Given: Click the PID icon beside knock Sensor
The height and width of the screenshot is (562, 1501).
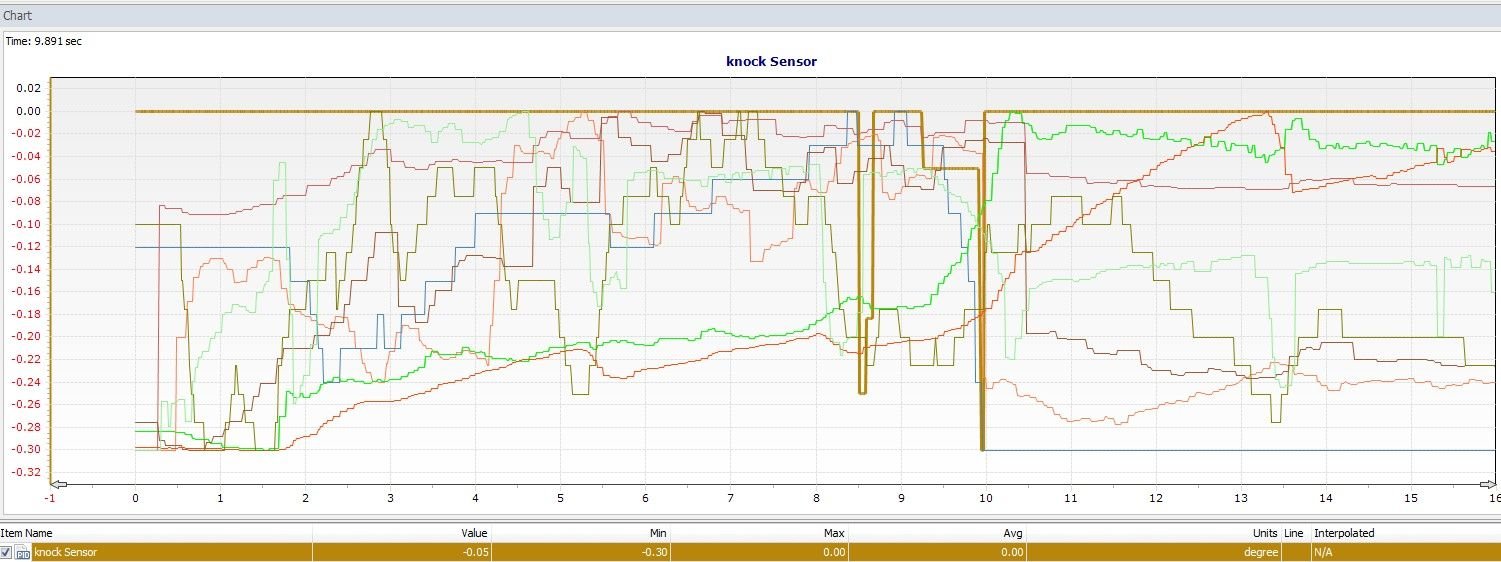Looking at the screenshot, I should tap(21, 552).
